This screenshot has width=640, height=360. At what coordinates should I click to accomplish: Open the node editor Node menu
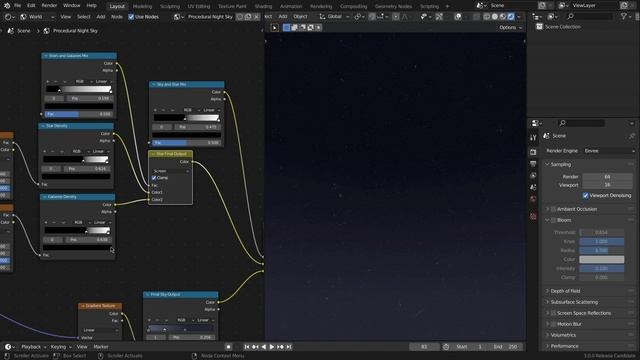(117, 17)
